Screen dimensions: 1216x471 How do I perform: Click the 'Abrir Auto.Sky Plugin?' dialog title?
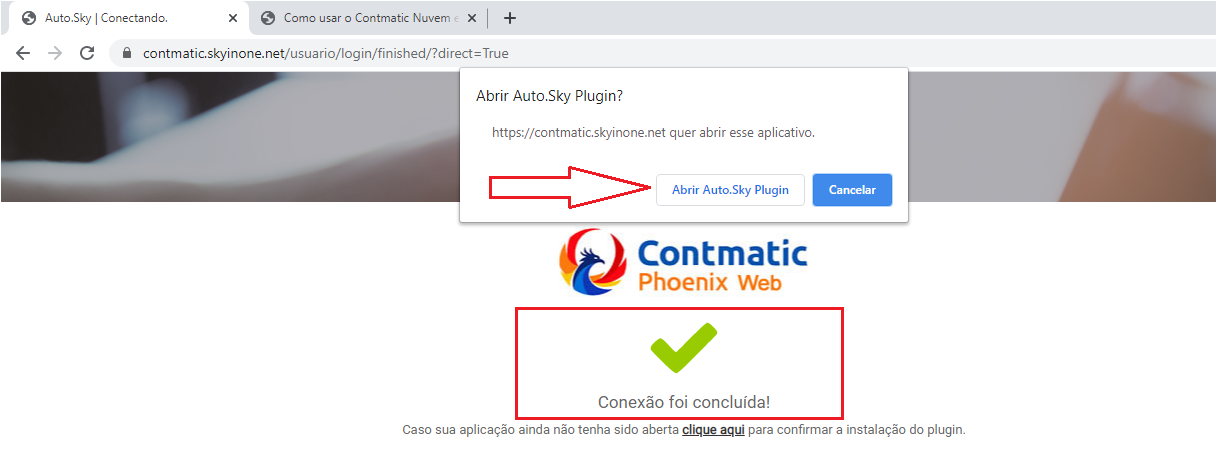(550, 96)
